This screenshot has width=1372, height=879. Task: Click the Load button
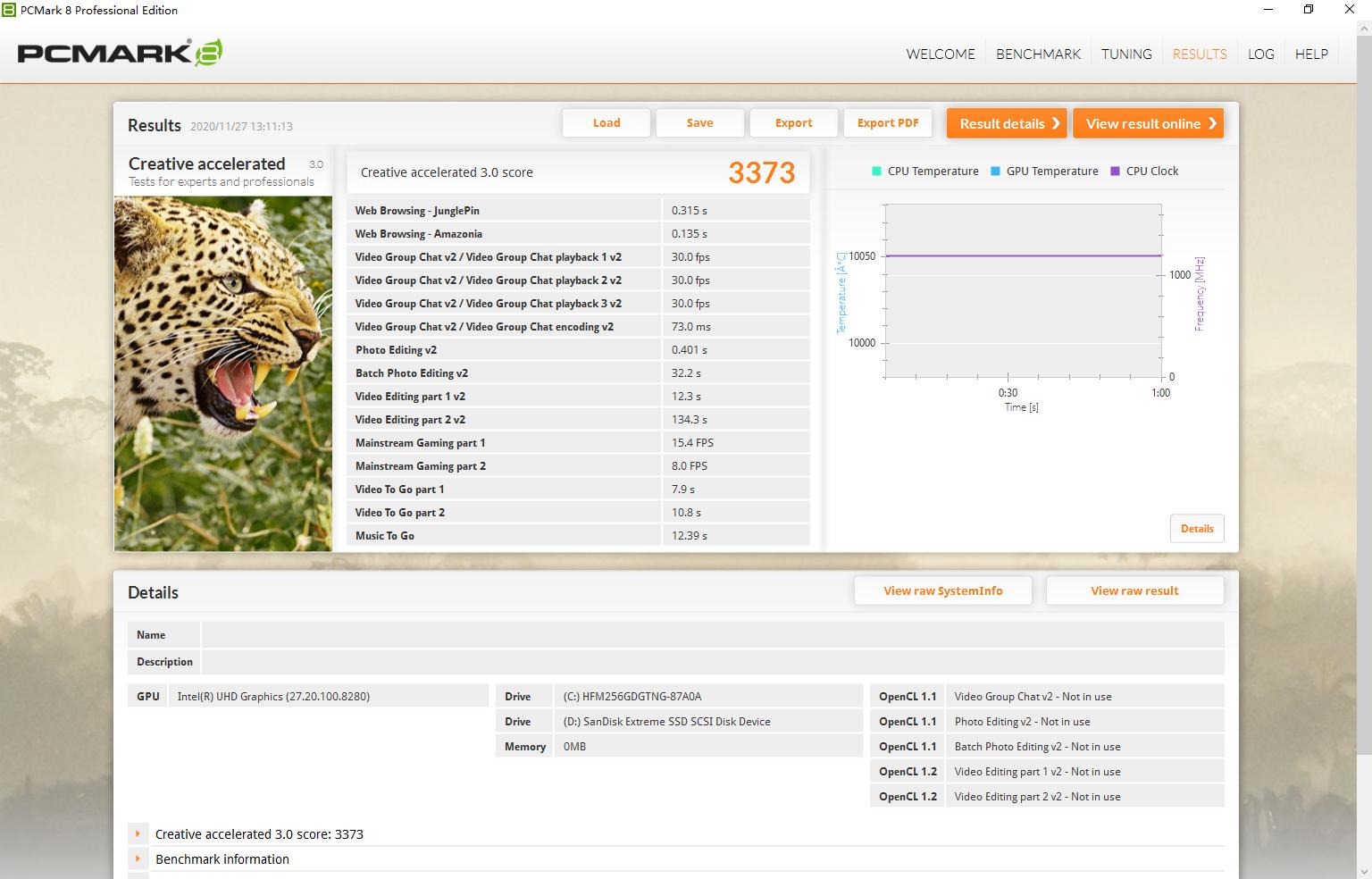tap(607, 123)
